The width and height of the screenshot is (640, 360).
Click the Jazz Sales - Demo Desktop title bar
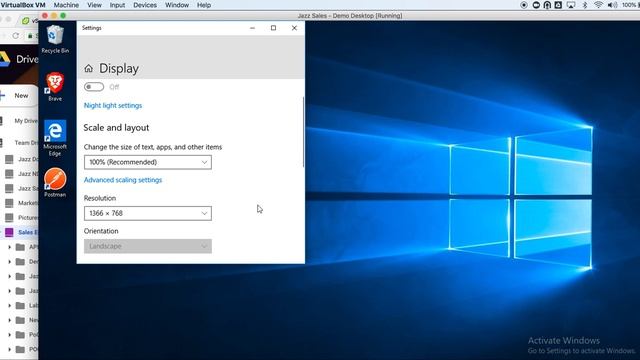click(350, 16)
